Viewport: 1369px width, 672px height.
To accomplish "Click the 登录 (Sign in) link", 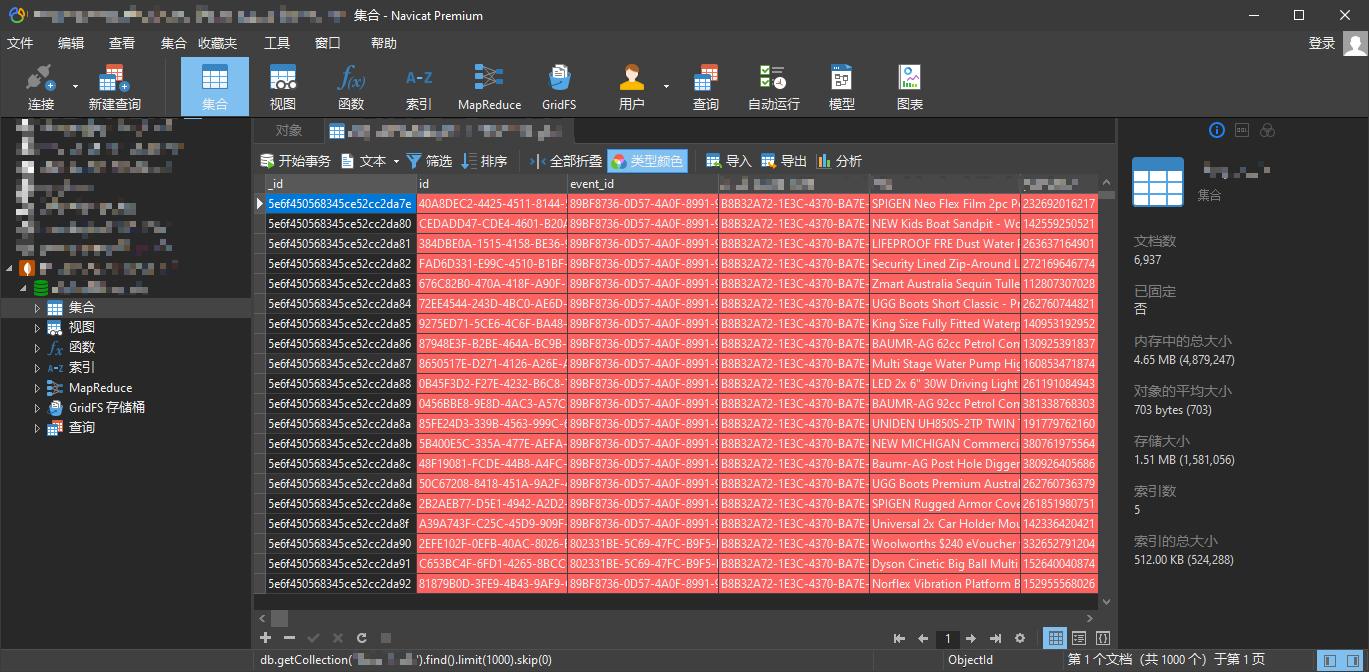I will point(1322,43).
